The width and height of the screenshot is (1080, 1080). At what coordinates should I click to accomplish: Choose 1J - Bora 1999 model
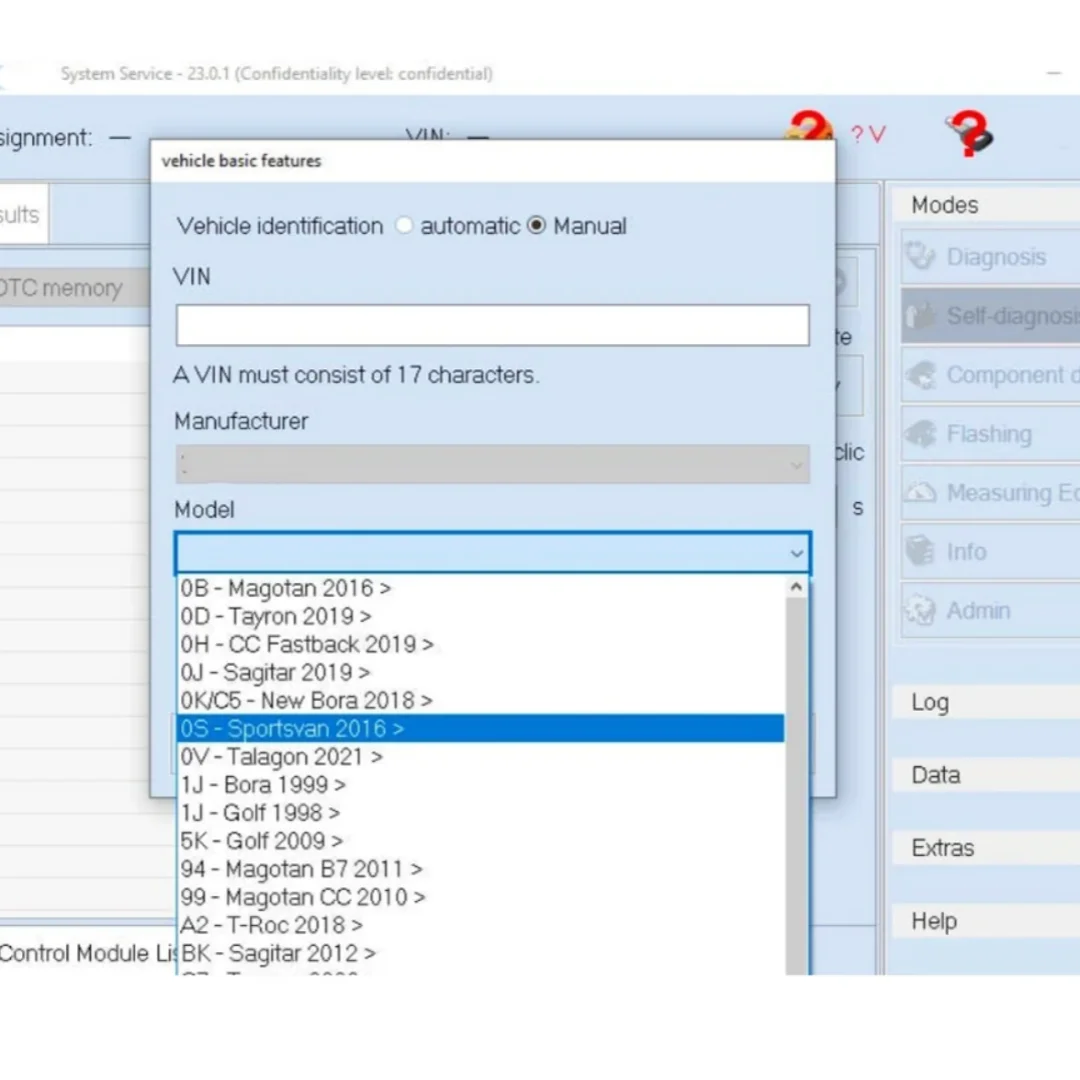[x=480, y=785]
